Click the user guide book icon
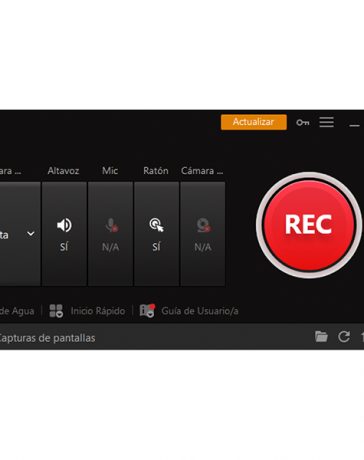This screenshot has width=364, height=460. [x=147, y=310]
